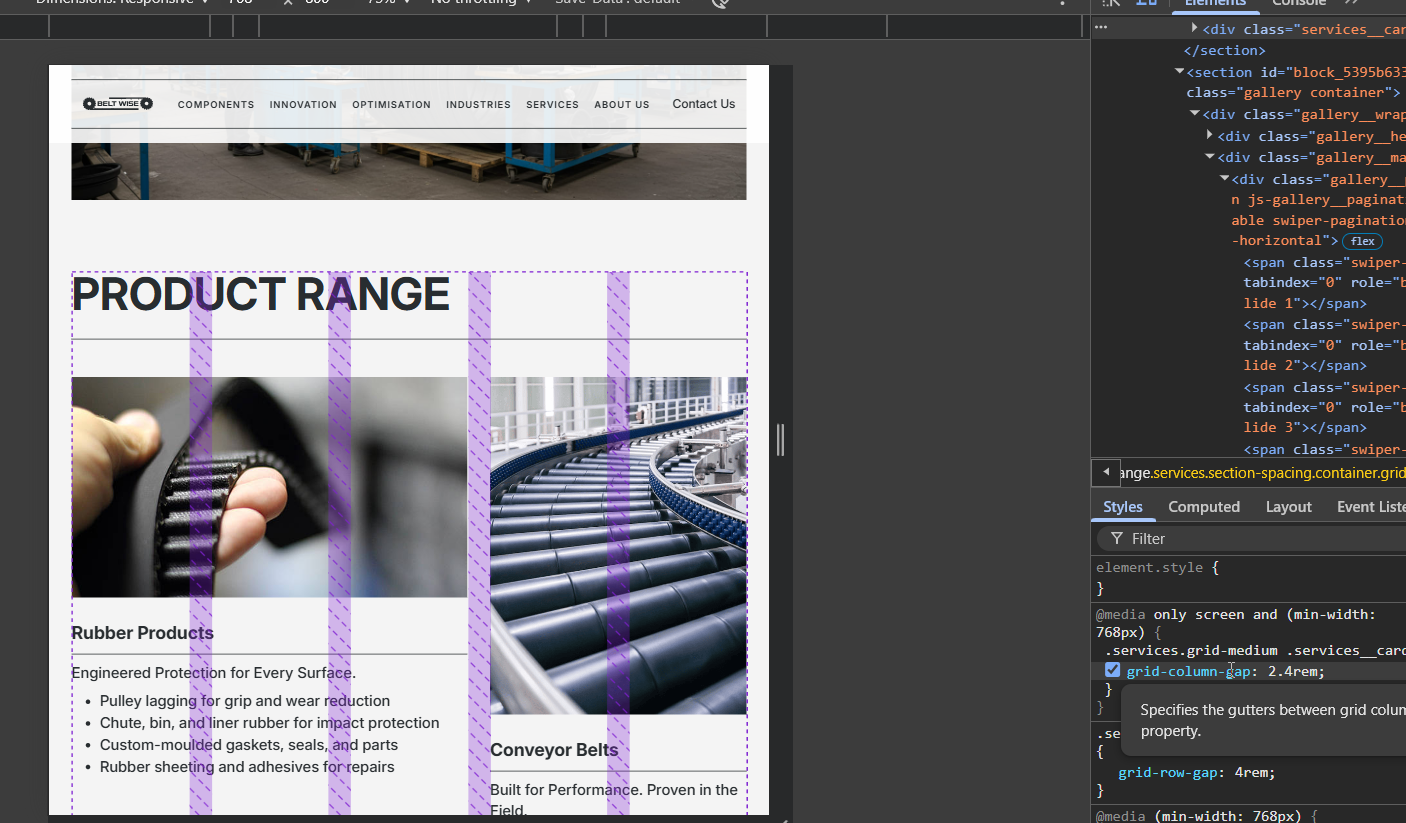1406x823 pixels.
Task: Open the Event Listeners tab
Action: pos(1370,507)
